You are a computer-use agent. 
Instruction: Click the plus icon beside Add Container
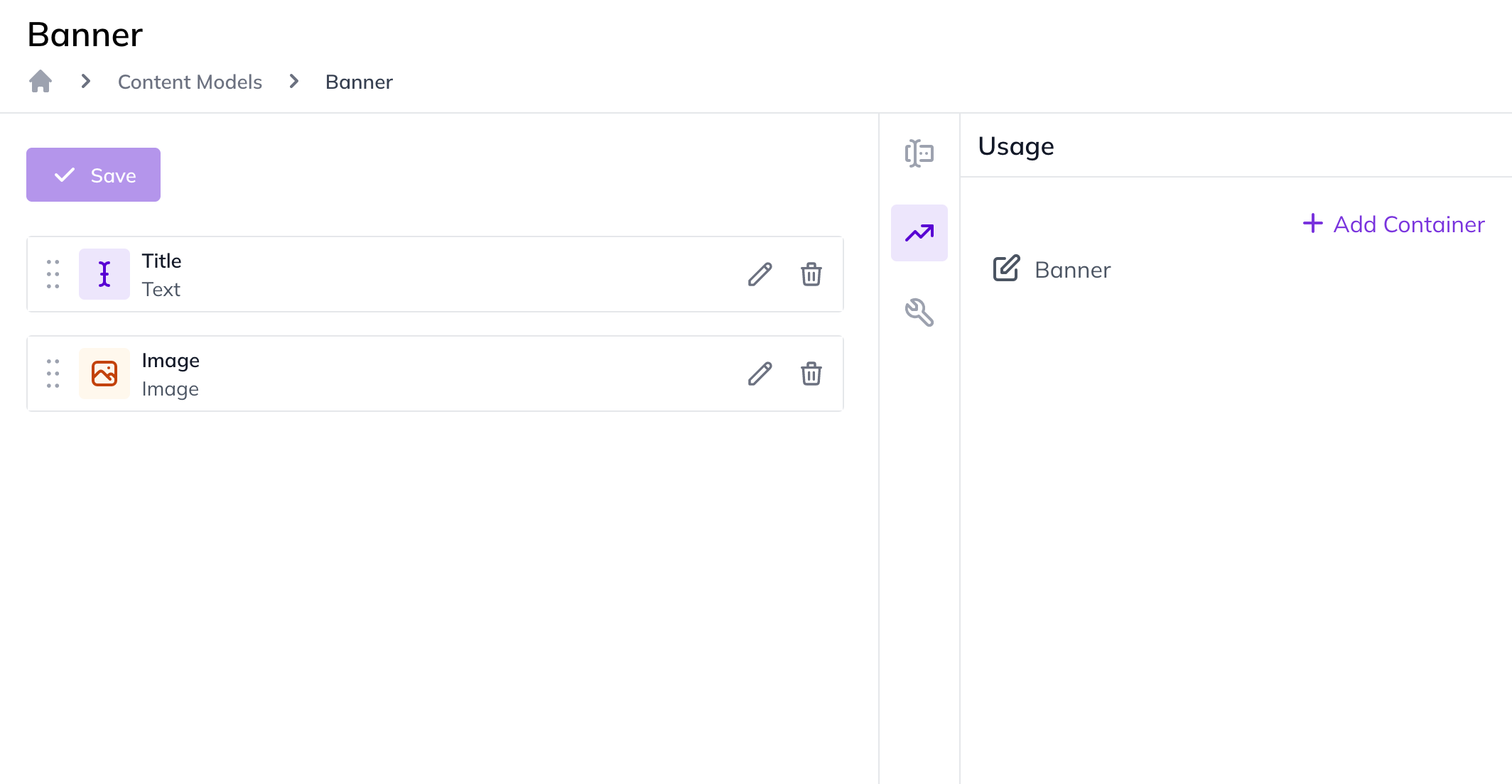click(1313, 224)
